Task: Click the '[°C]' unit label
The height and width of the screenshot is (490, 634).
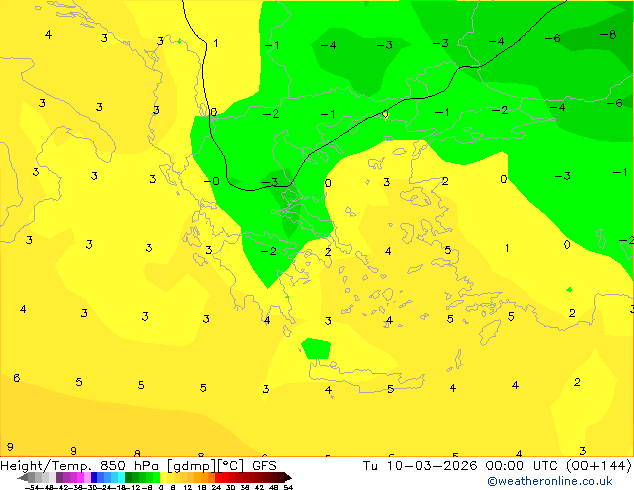Action: [x=230, y=466]
